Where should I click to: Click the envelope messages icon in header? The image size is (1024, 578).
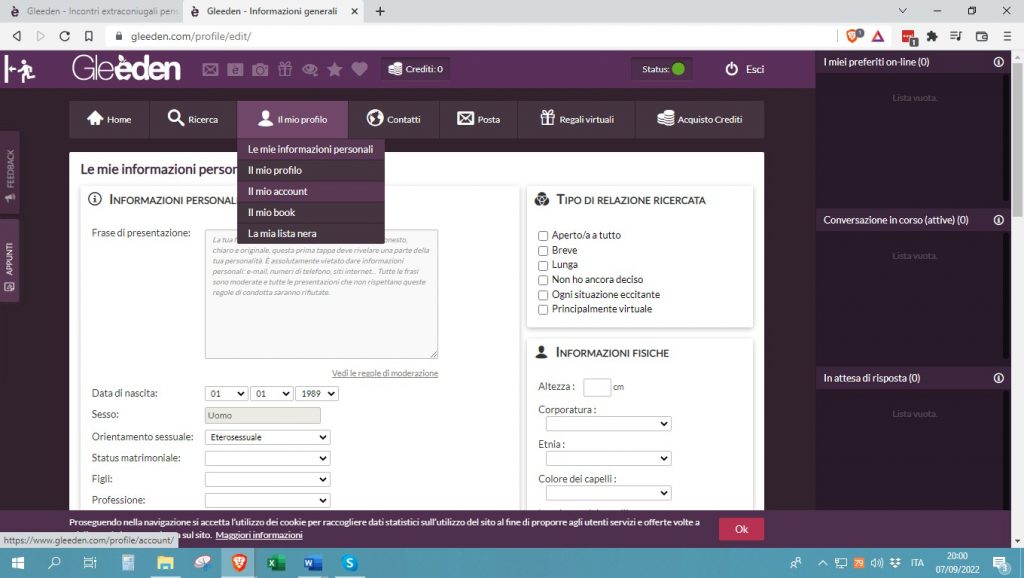tap(210, 69)
